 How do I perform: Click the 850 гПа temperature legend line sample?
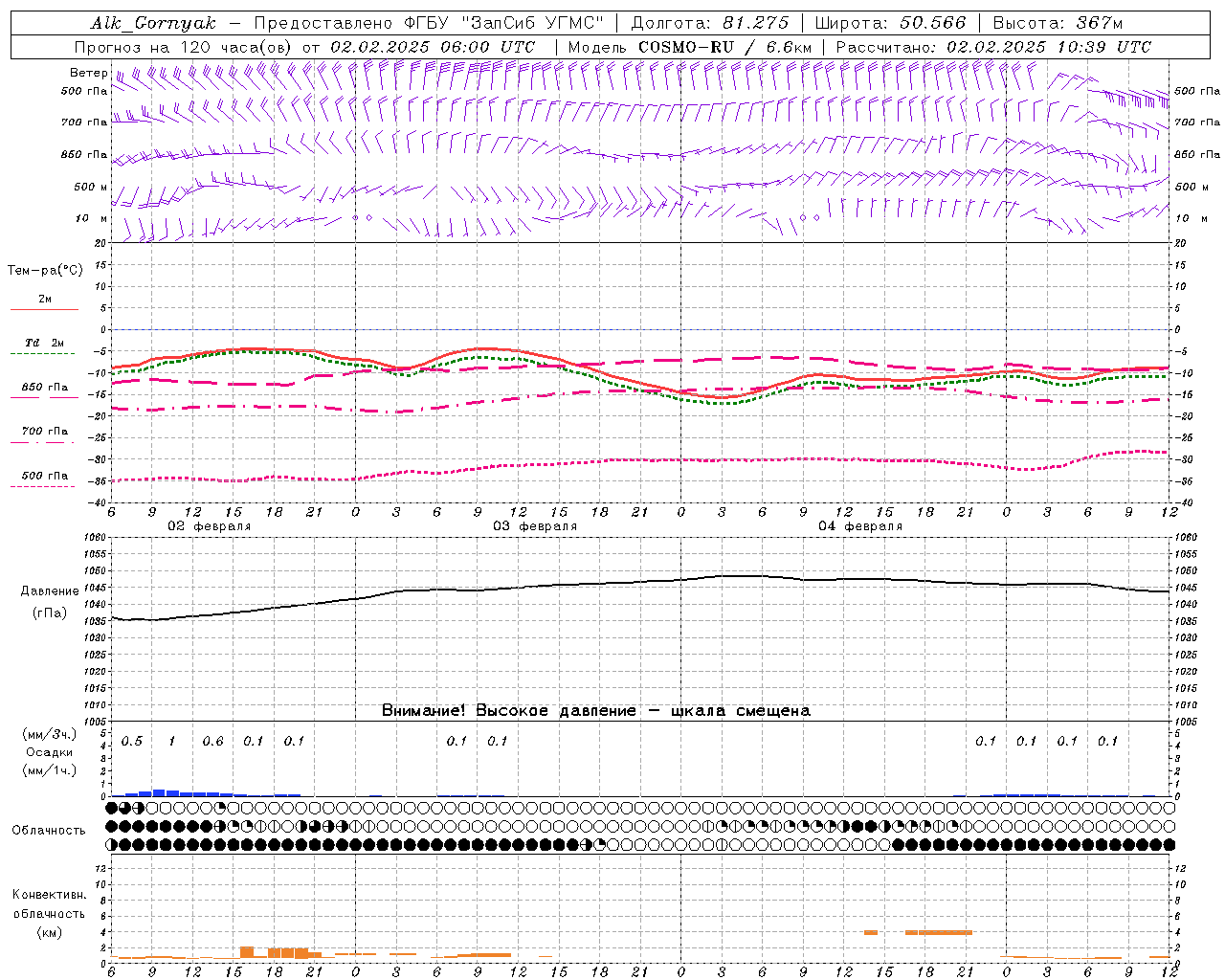[44, 396]
